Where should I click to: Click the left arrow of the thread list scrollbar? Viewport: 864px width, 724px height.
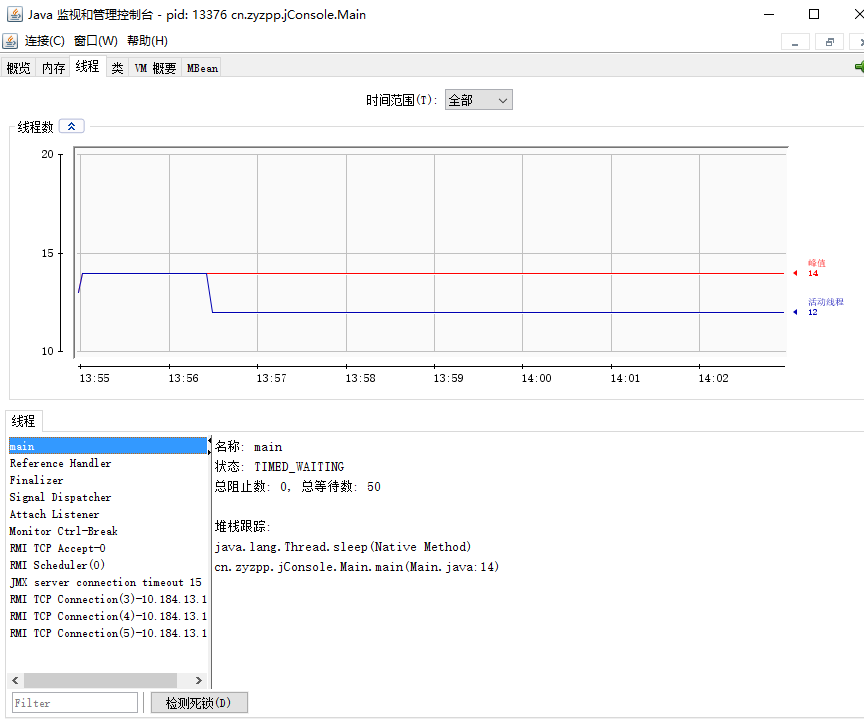pyautogui.click(x=14, y=680)
